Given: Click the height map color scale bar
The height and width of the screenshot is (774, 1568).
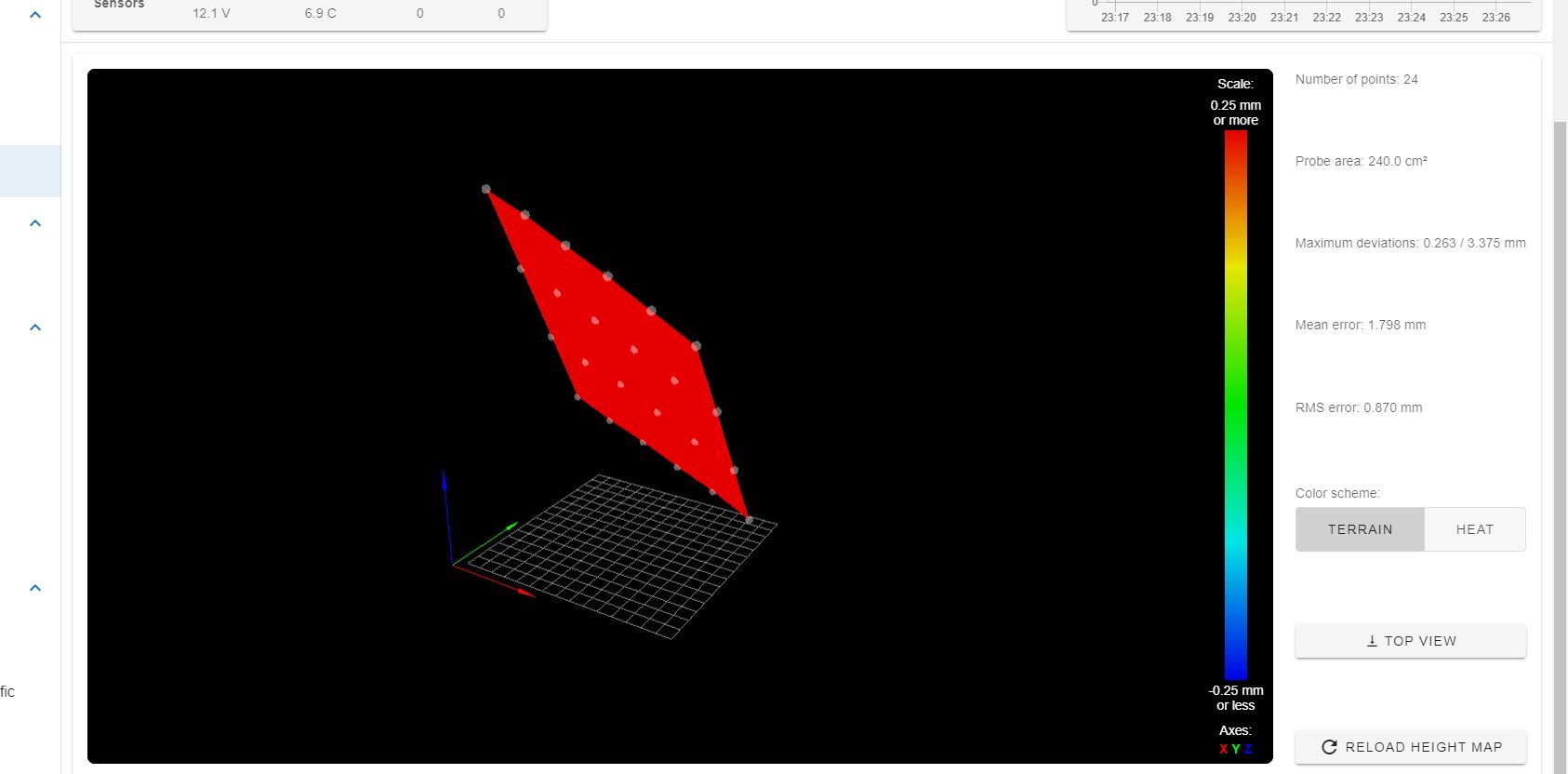Looking at the screenshot, I should pos(1235,405).
